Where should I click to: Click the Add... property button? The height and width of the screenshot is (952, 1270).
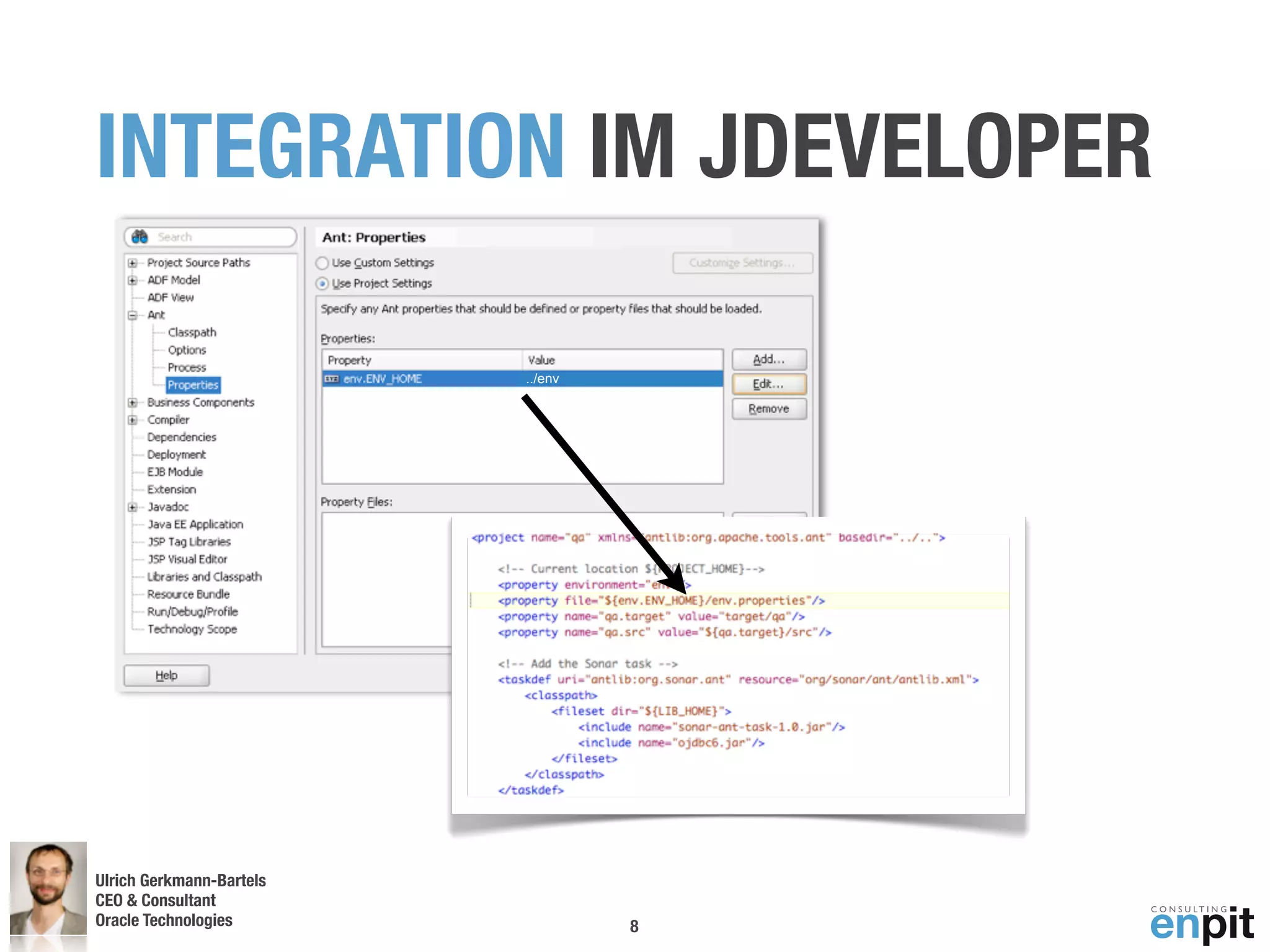click(x=769, y=359)
